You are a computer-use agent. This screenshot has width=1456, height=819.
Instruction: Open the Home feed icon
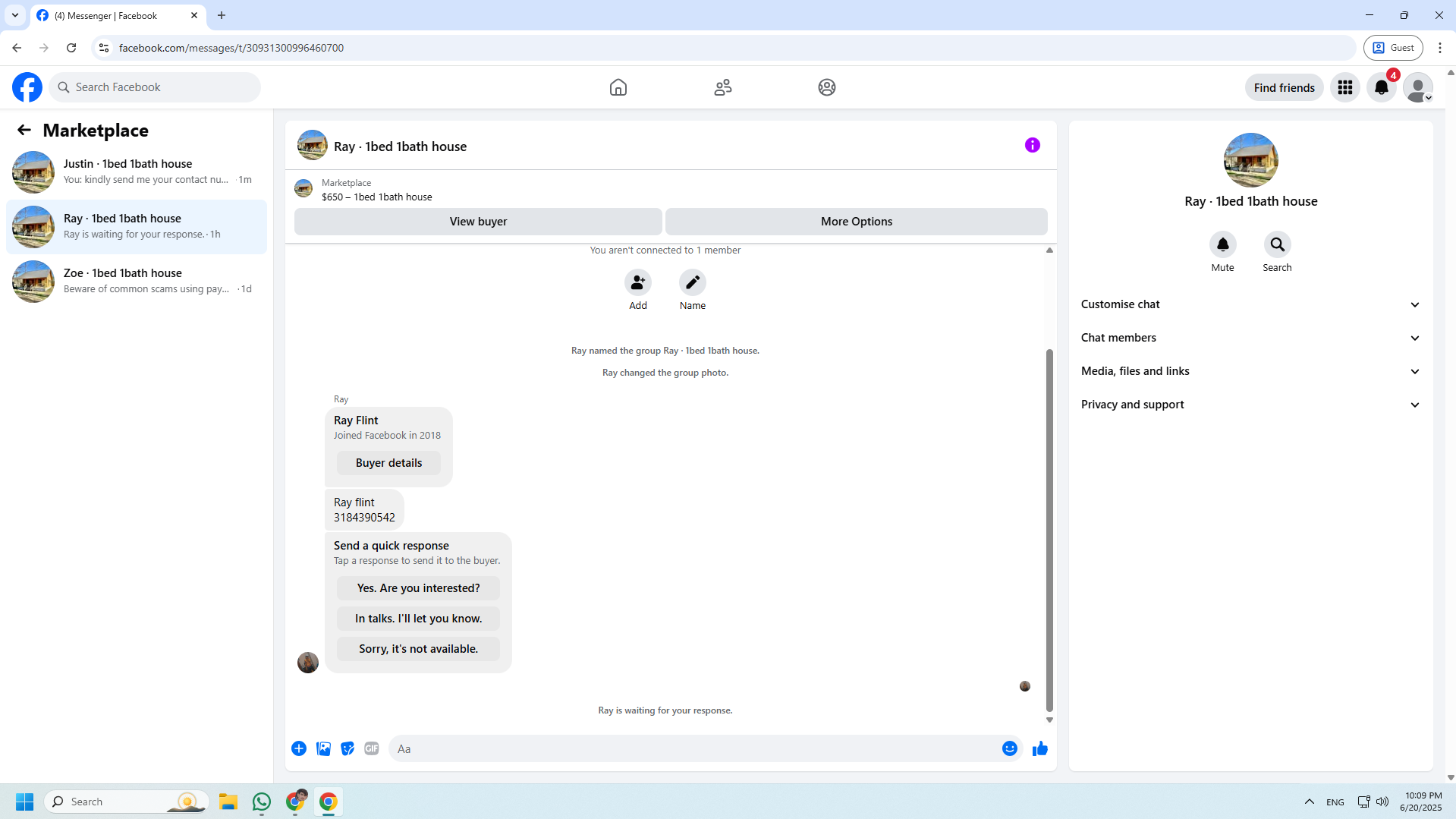618,87
